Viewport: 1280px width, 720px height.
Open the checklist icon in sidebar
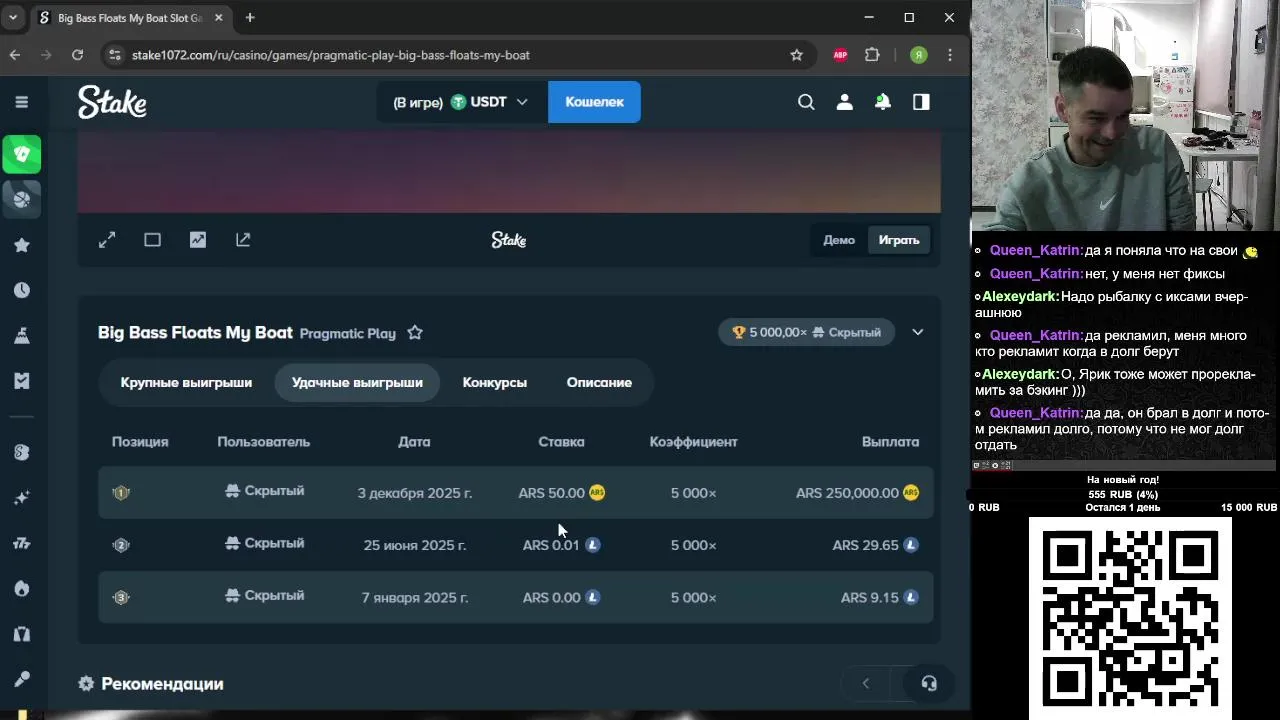[x=21, y=381]
